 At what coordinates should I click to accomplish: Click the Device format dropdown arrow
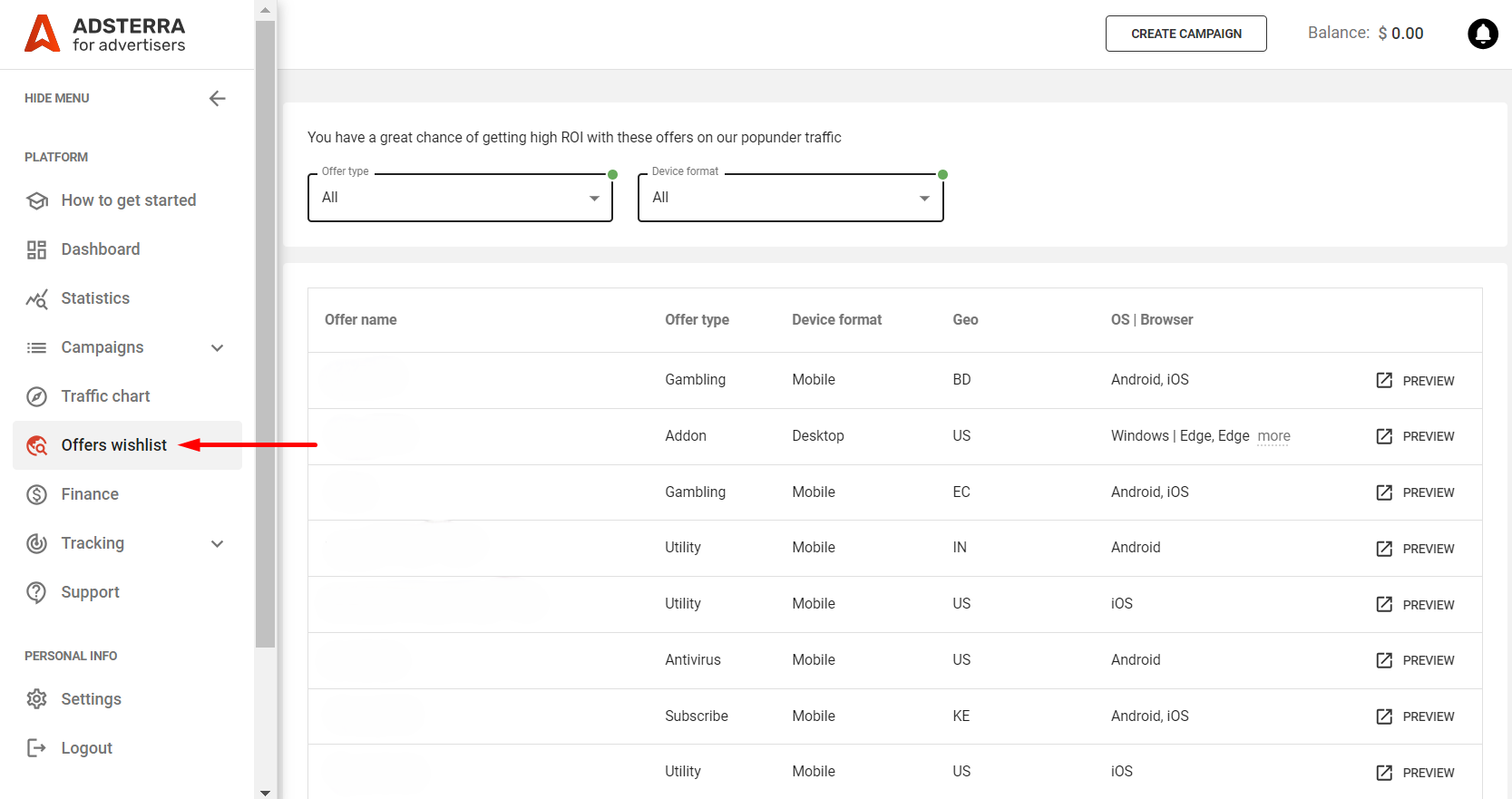click(924, 199)
